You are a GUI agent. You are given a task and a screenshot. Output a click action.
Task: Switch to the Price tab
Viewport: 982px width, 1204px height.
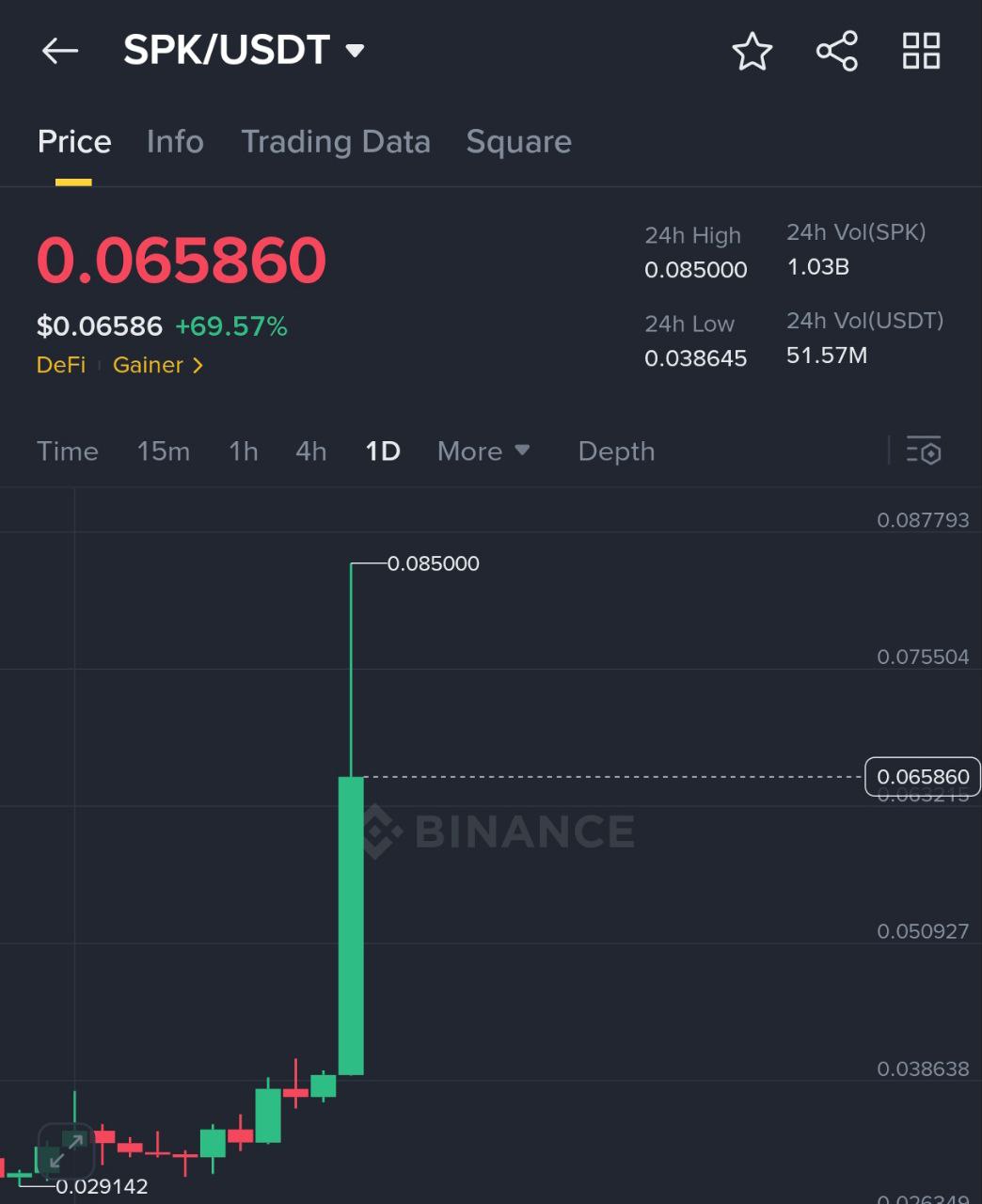click(x=74, y=142)
